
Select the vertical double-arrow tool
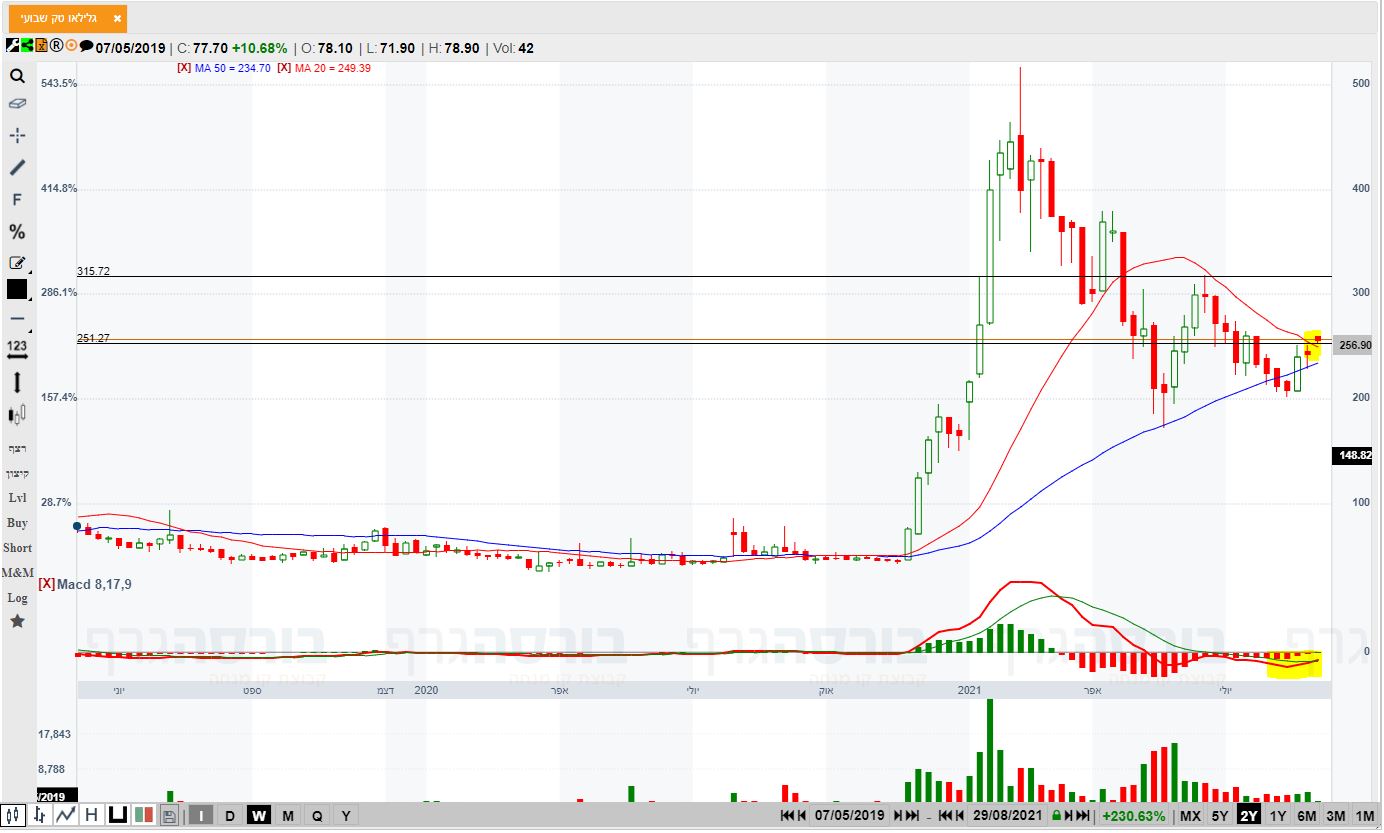pos(17,382)
